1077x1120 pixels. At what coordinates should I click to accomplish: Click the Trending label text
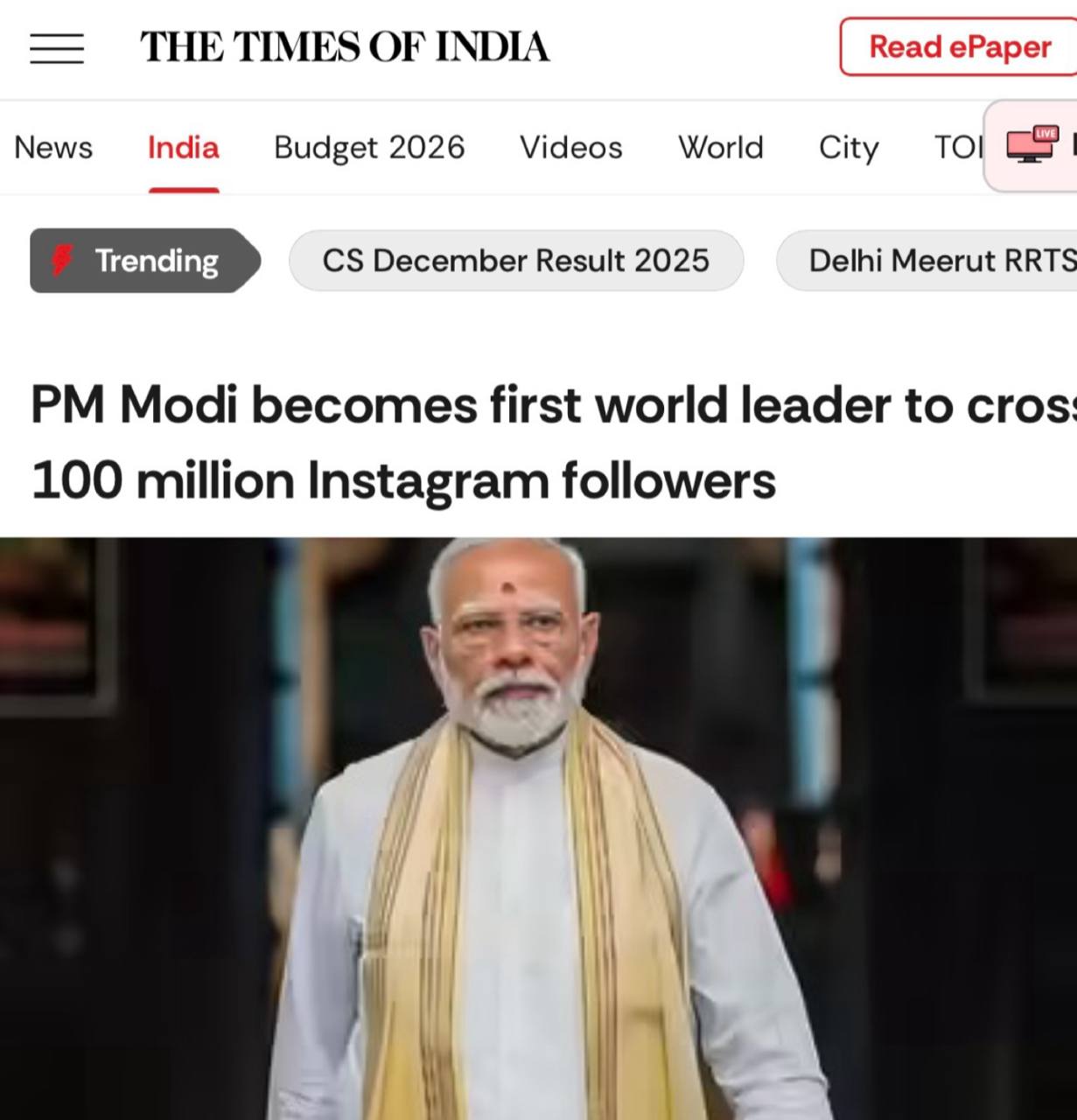(157, 261)
